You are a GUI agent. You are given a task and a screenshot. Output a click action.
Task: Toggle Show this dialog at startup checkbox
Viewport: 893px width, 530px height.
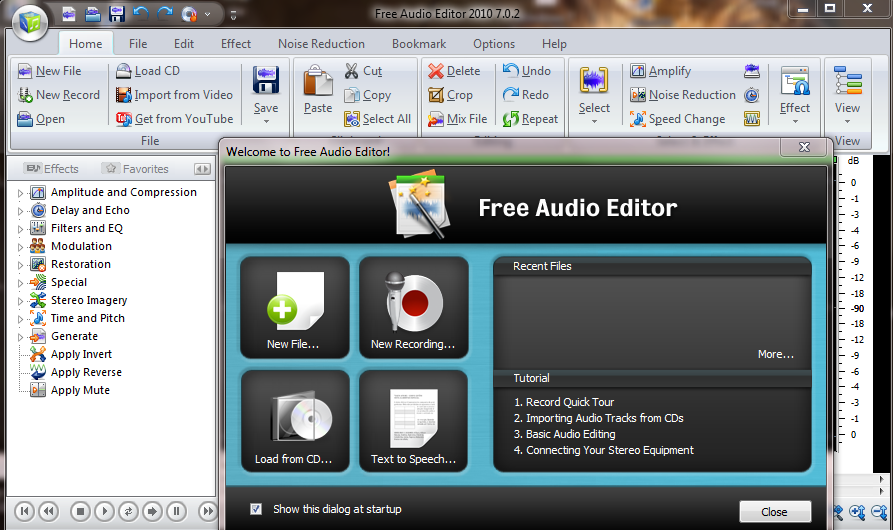(256, 509)
